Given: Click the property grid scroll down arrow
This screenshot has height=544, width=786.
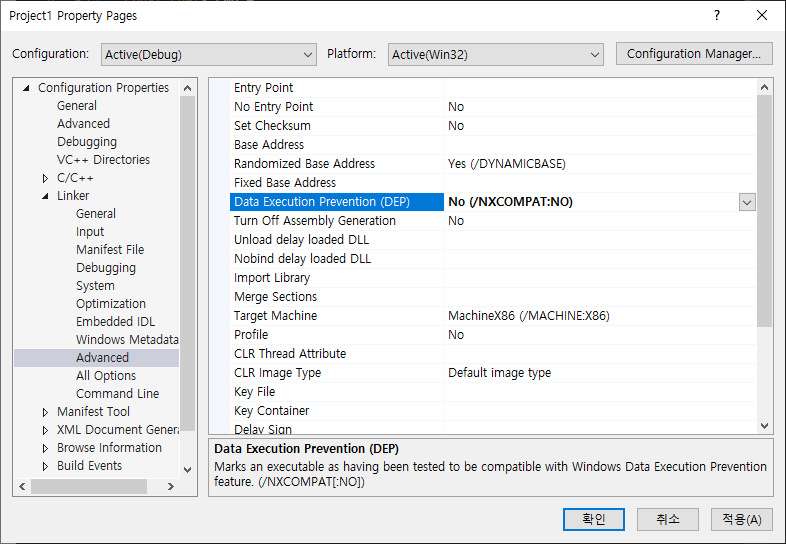Looking at the screenshot, I should point(764,426).
